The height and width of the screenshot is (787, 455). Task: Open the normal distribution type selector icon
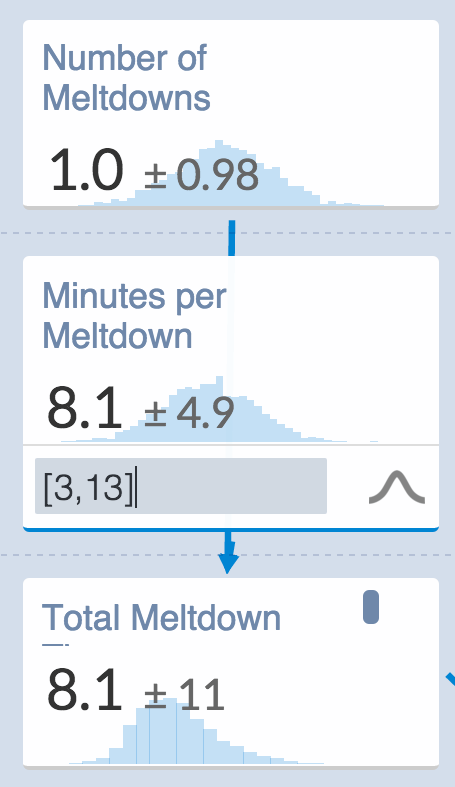point(397,486)
